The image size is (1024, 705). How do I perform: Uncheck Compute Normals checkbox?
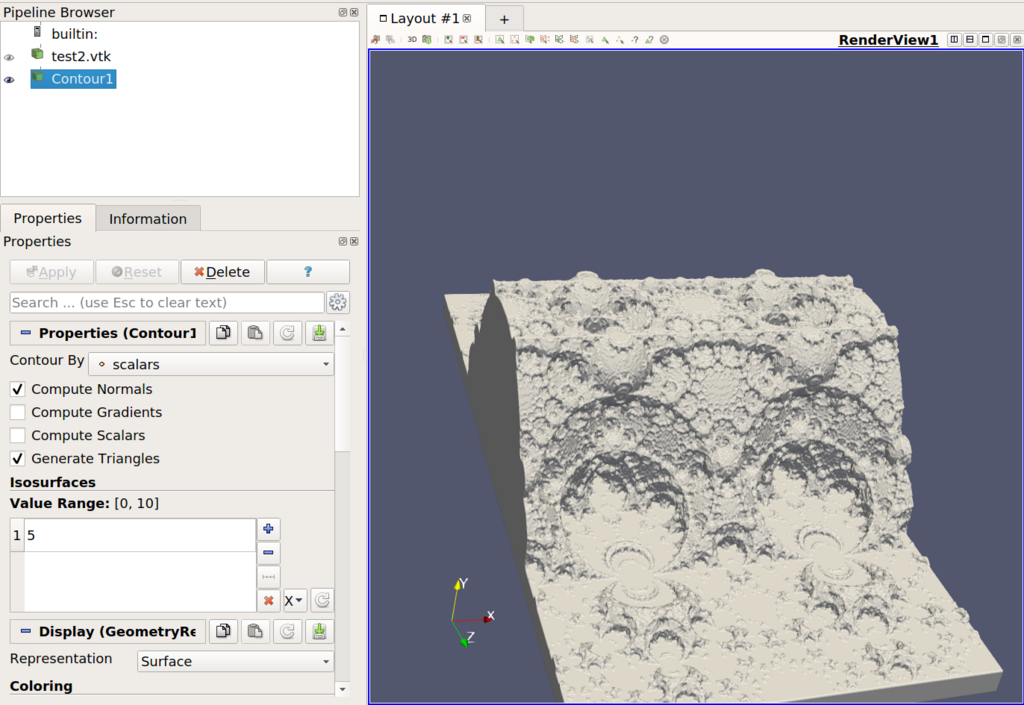point(18,390)
